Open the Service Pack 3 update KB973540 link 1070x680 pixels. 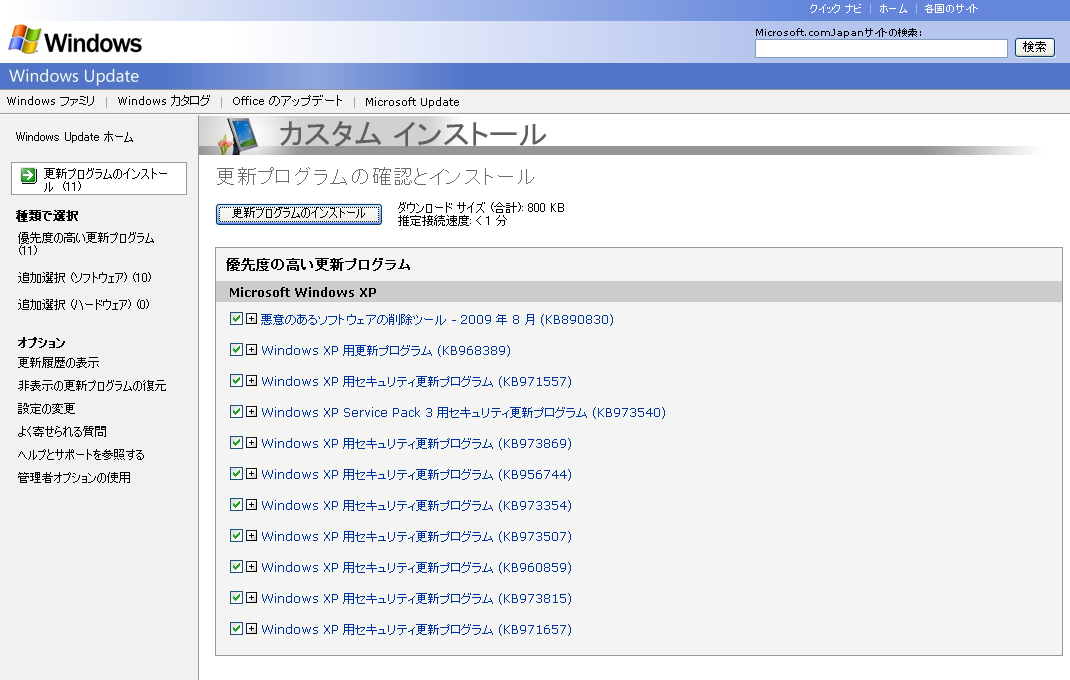[463, 412]
